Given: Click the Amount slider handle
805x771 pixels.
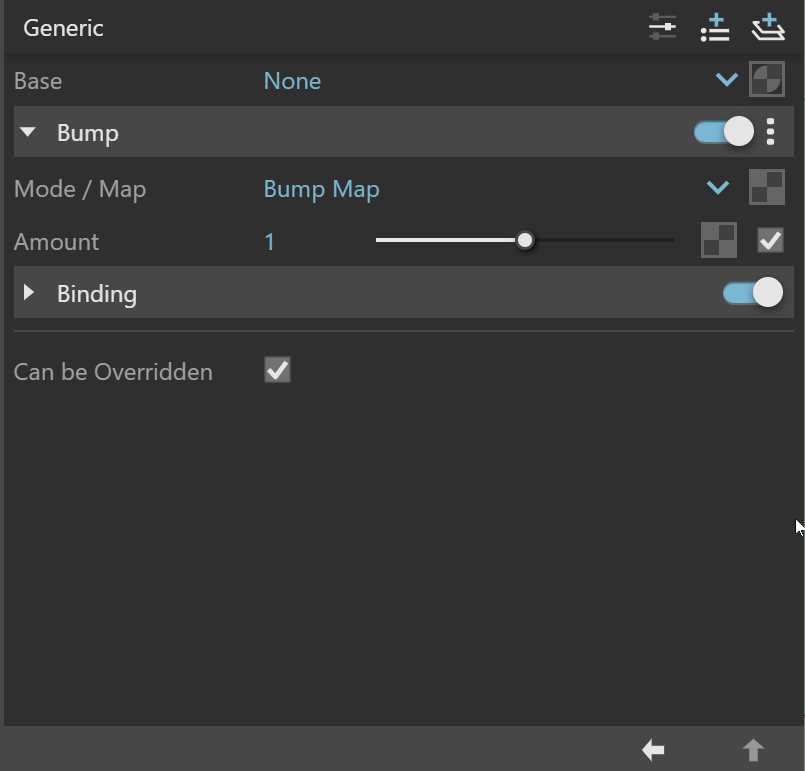Looking at the screenshot, I should click(525, 240).
